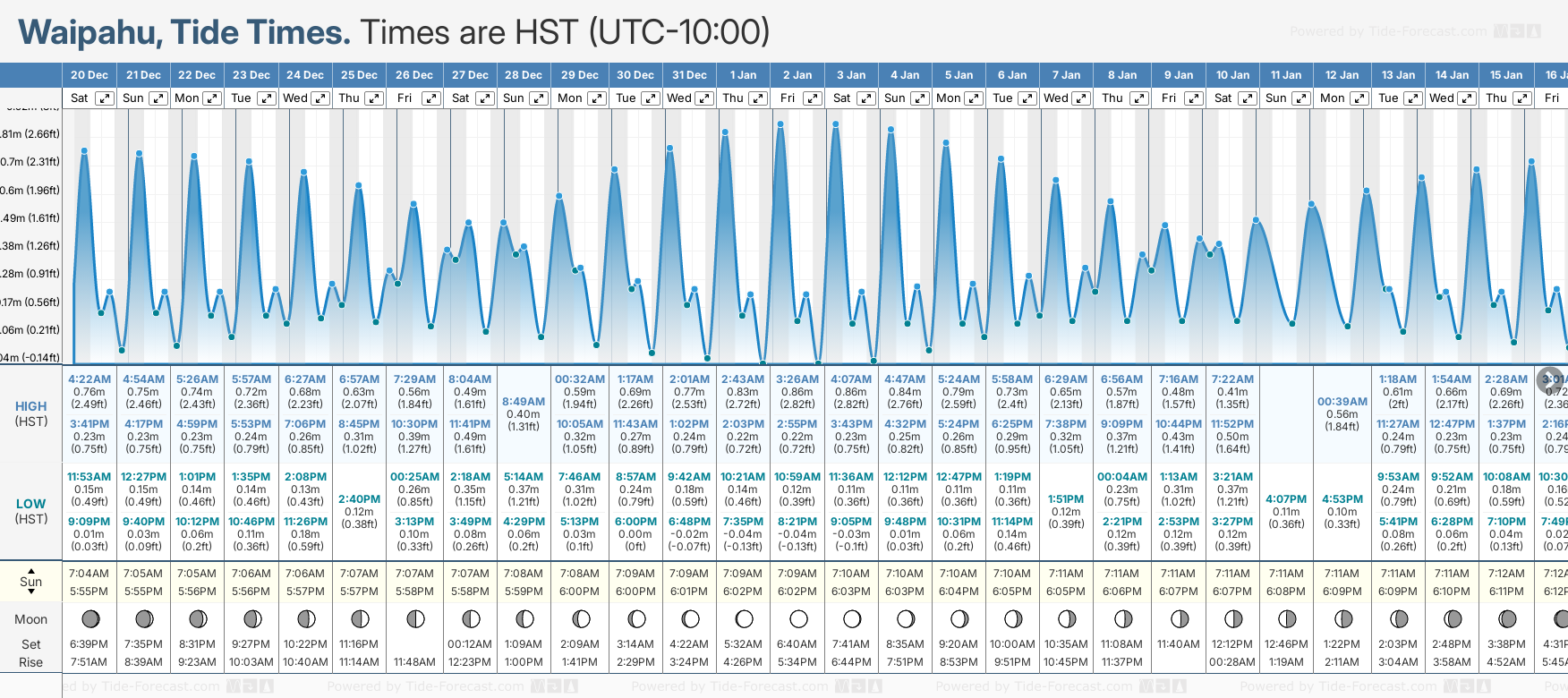This screenshot has height=698, width=1568.
Task: Click the HIGH (HST) row label
Action: [31, 413]
